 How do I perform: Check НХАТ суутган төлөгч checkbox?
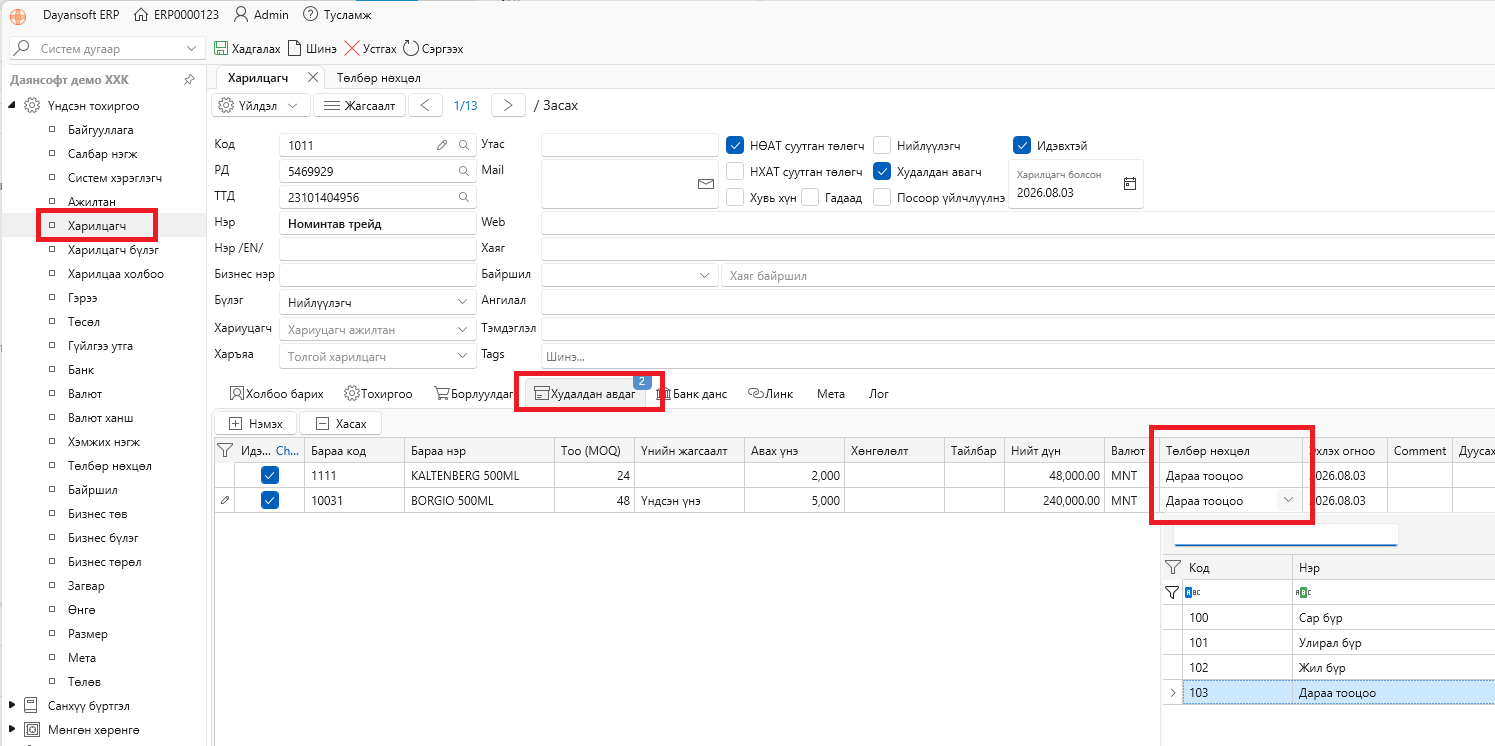click(x=734, y=171)
